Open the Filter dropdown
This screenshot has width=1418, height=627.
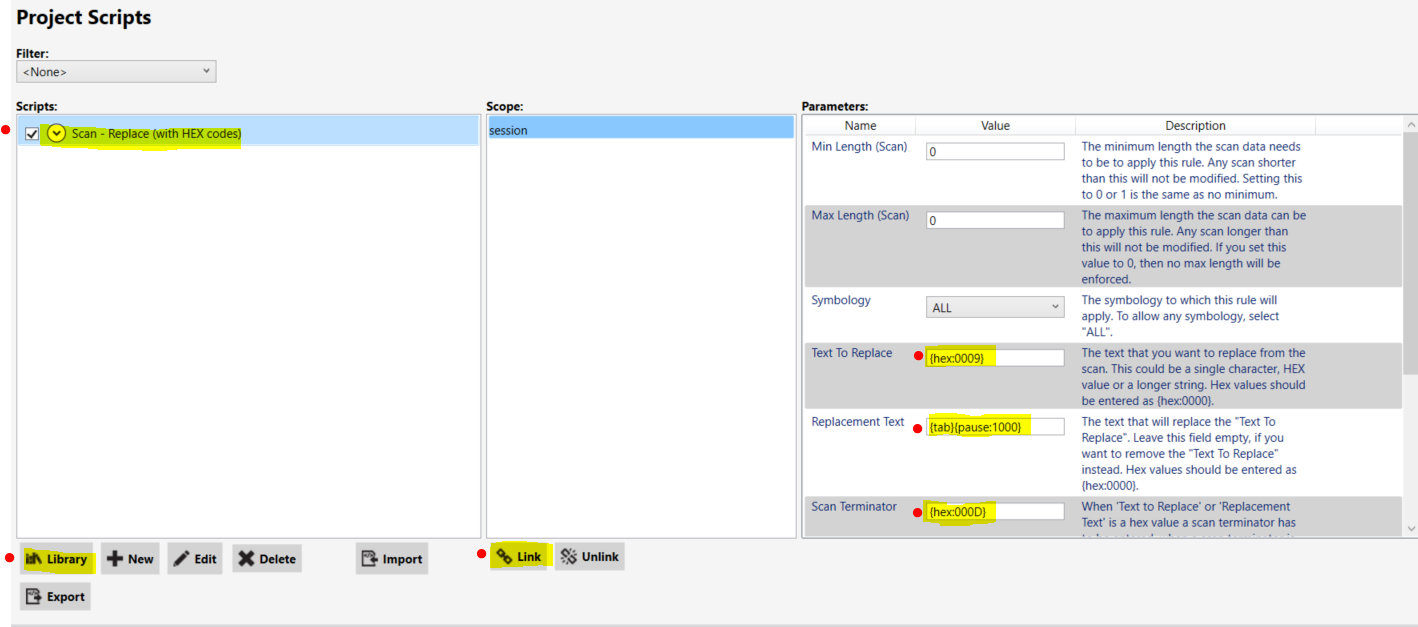(116, 72)
